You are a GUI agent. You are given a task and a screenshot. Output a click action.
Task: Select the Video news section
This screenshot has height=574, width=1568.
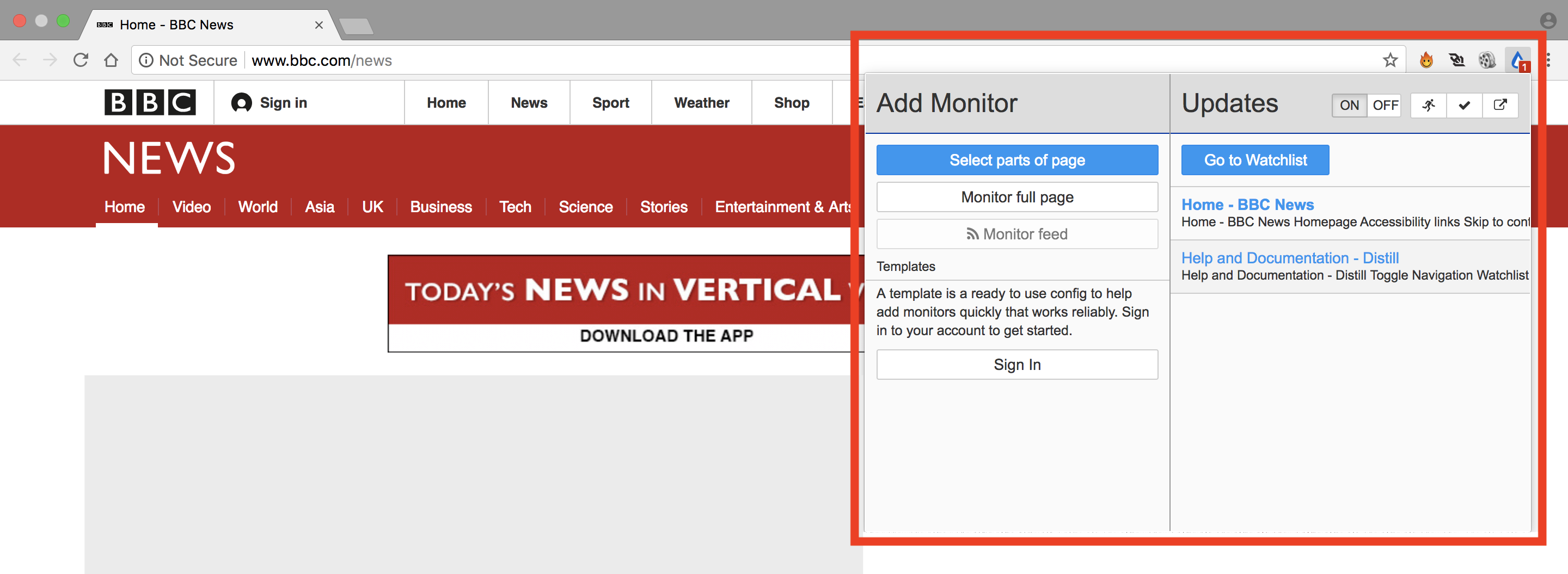191,207
